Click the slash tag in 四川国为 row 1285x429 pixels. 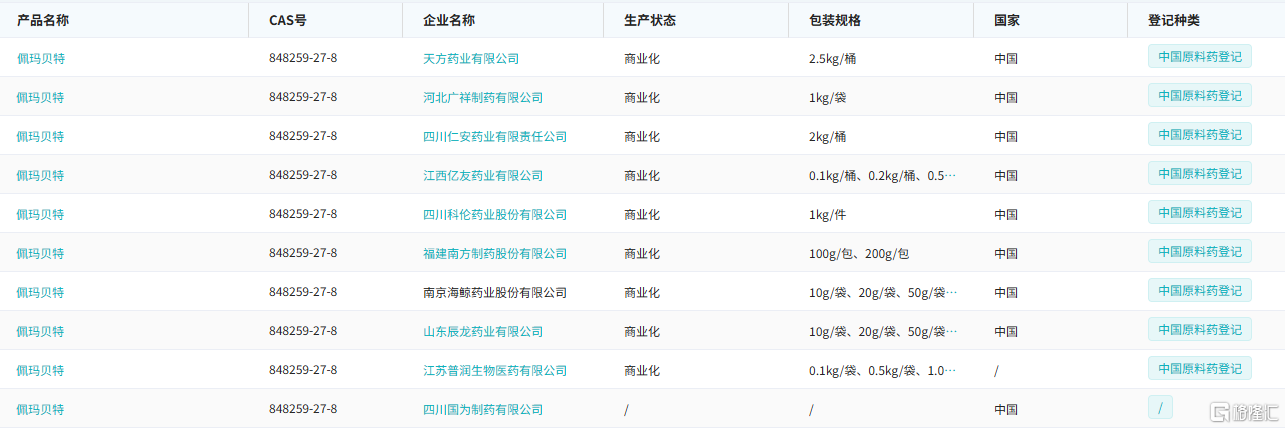pos(1160,407)
